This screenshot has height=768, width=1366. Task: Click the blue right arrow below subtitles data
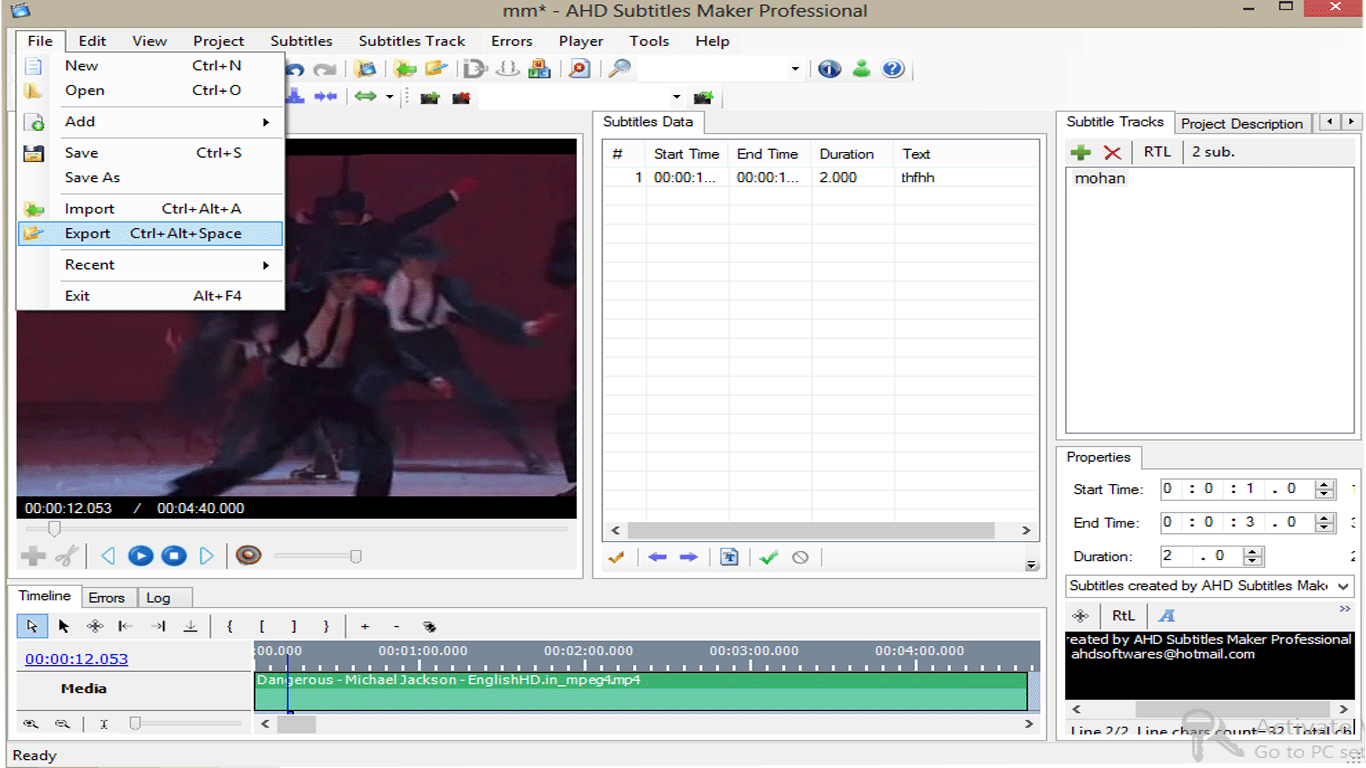(689, 557)
